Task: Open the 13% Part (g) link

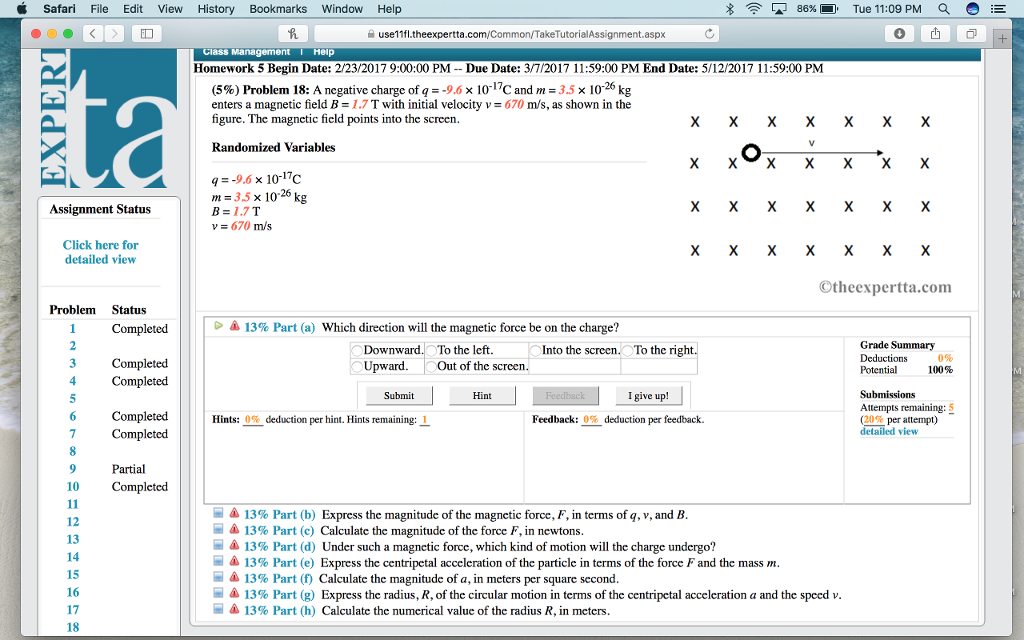Action: pos(279,595)
